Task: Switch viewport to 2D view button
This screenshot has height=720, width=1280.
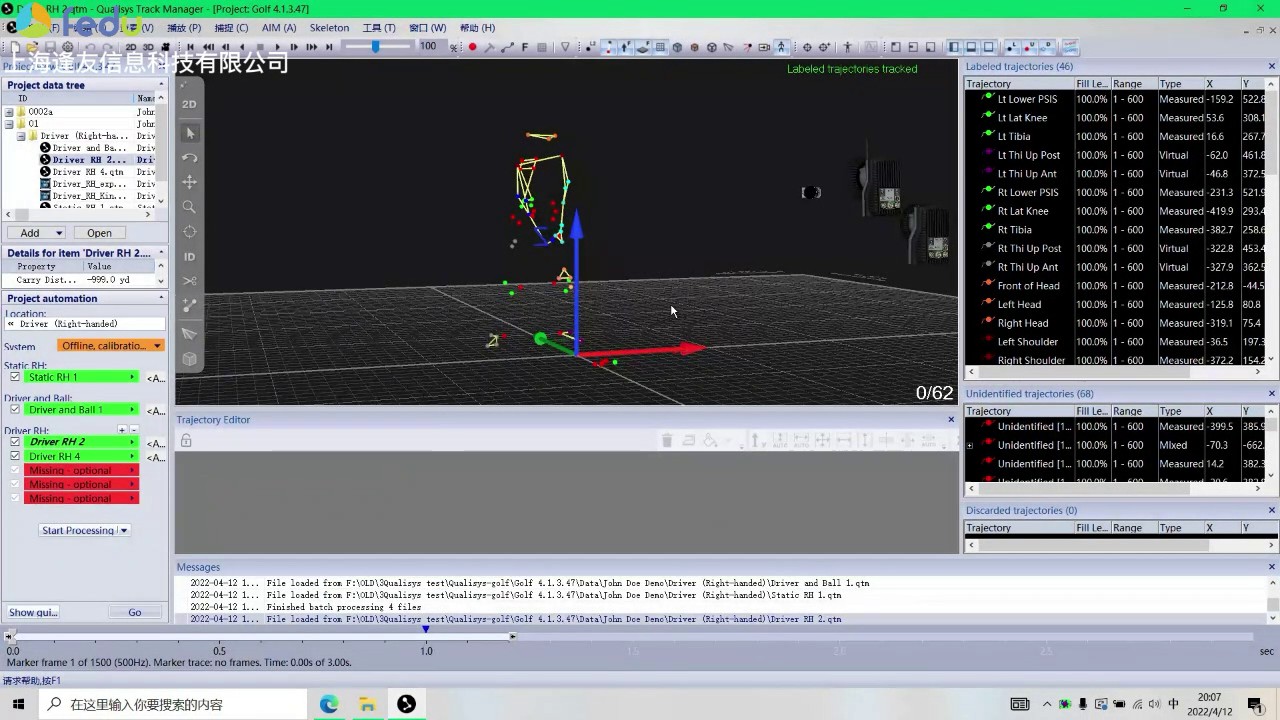Action: tap(189, 104)
